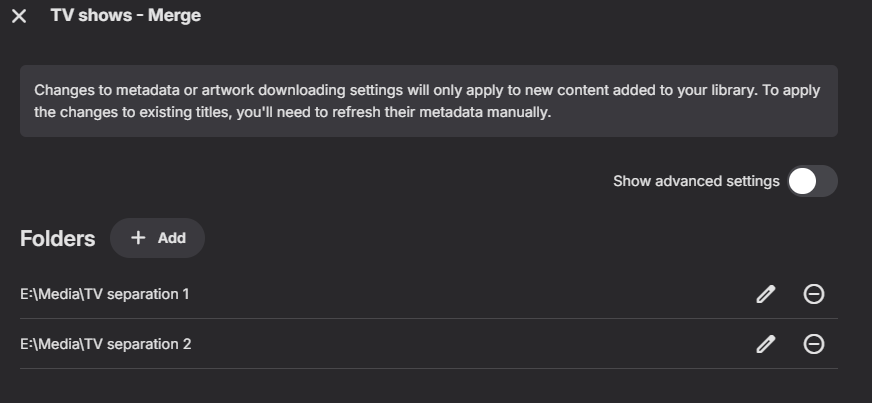
Task: Click the word "Add" in the button
Action: pyautogui.click(x=172, y=238)
